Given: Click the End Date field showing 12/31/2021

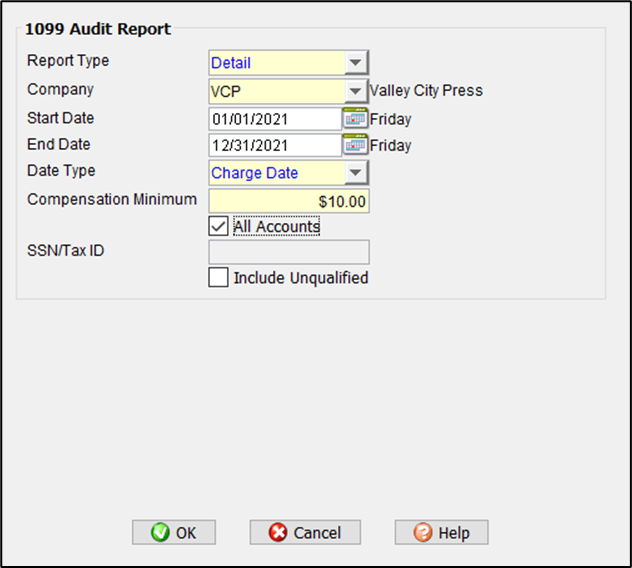Looking at the screenshot, I should pos(275,146).
